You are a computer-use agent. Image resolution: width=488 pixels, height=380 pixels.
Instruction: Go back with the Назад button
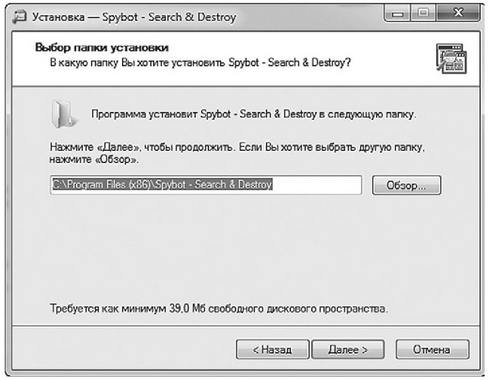pyautogui.click(x=272, y=349)
